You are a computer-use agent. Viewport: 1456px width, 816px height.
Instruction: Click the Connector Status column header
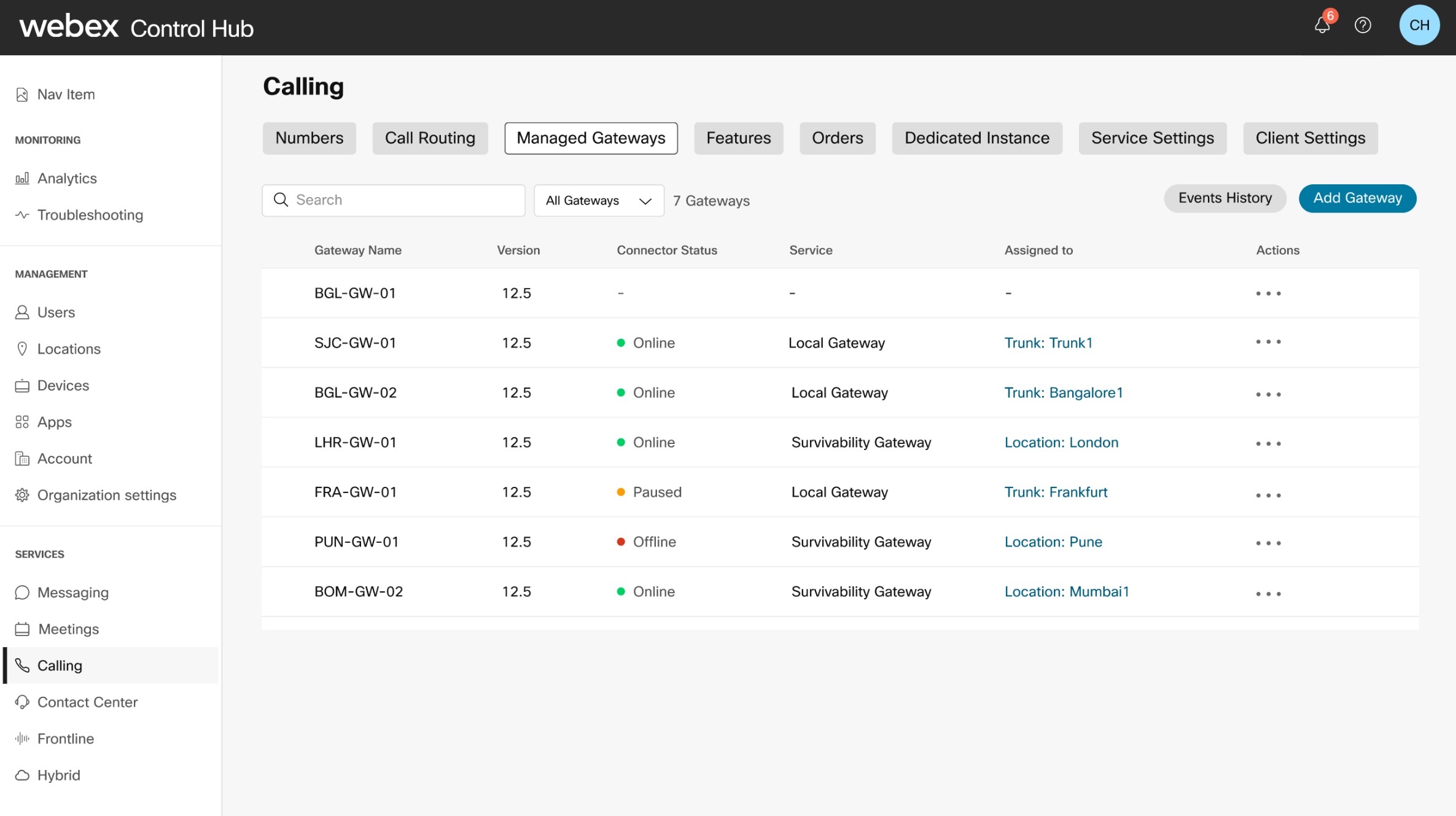(667, 251)
